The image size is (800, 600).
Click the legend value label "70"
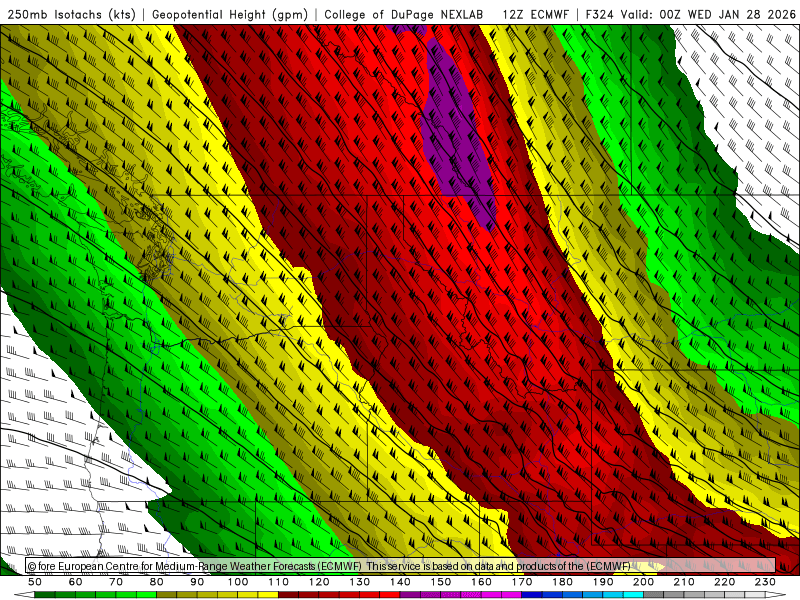coord(116,582)
